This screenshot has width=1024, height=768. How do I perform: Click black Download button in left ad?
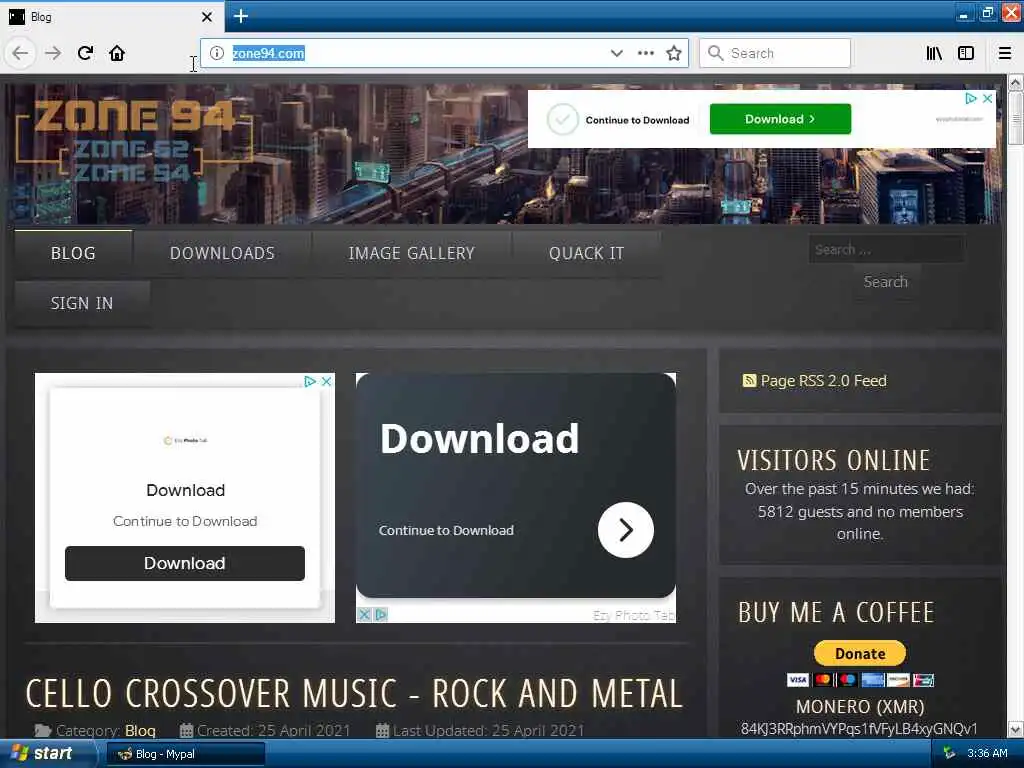click(x=185, y=564)
